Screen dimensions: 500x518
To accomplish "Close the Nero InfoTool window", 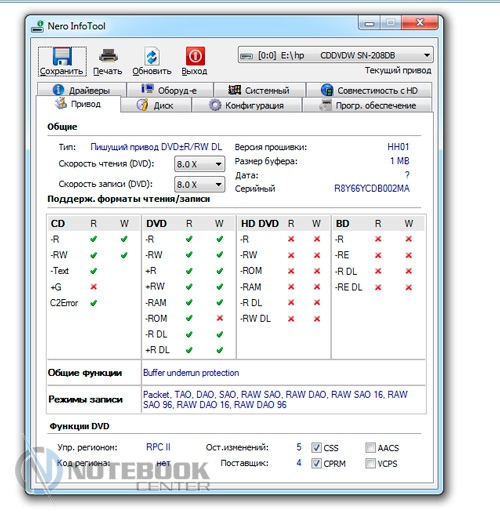I will [x=420, y=23].
